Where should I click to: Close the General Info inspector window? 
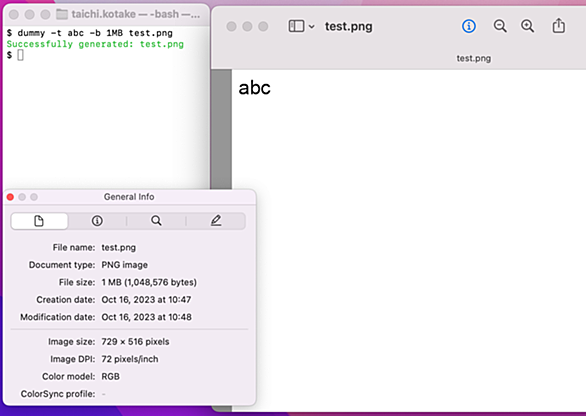tap(10, 197)
